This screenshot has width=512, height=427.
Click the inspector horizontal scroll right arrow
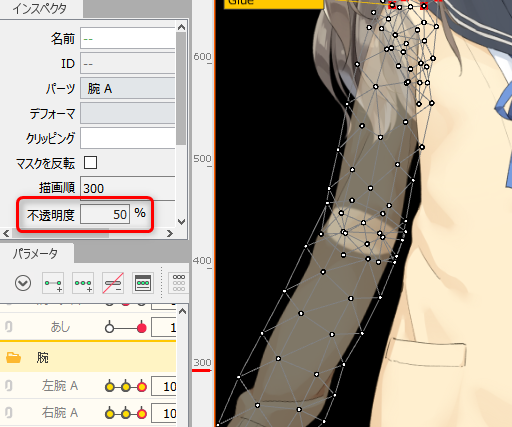pyautogui.click(x=170, y=234)
